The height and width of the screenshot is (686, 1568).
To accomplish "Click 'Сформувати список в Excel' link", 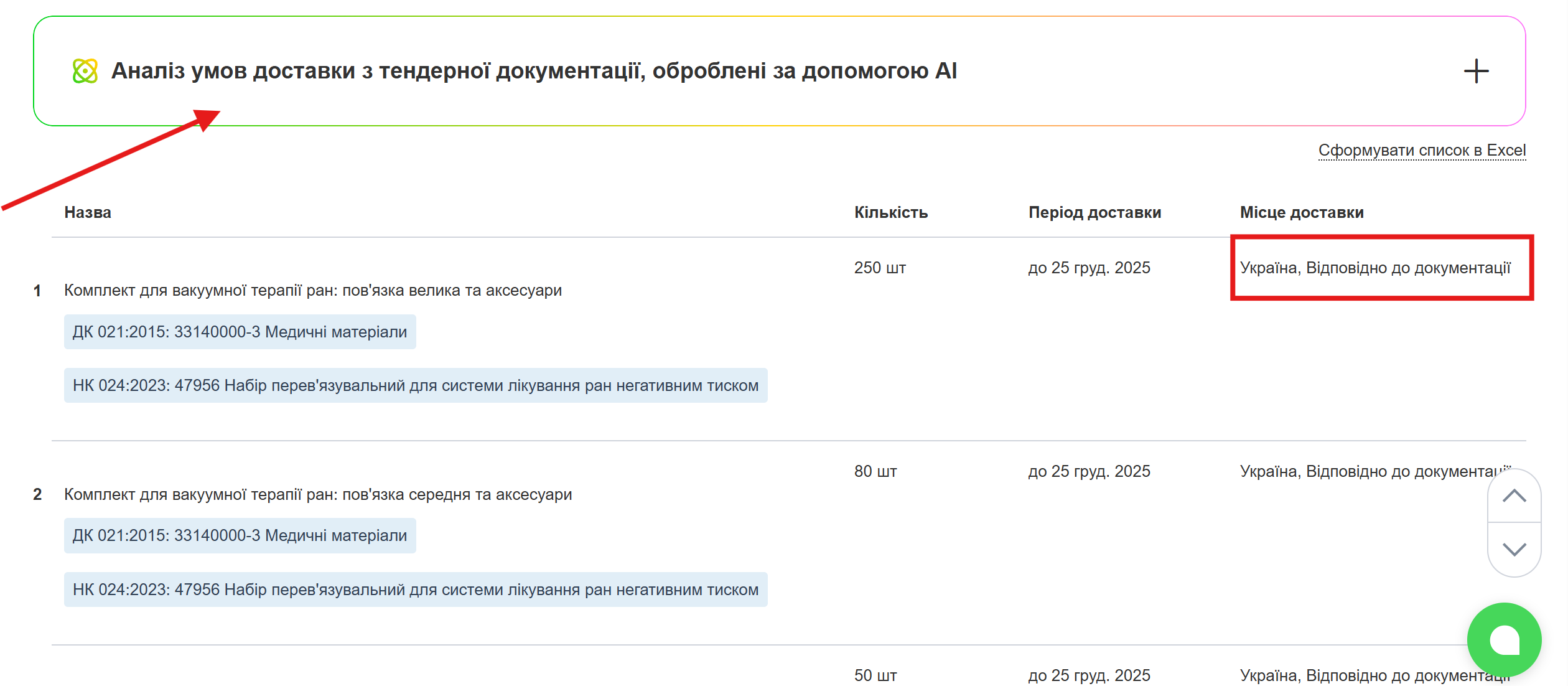I will point(1422,151).
